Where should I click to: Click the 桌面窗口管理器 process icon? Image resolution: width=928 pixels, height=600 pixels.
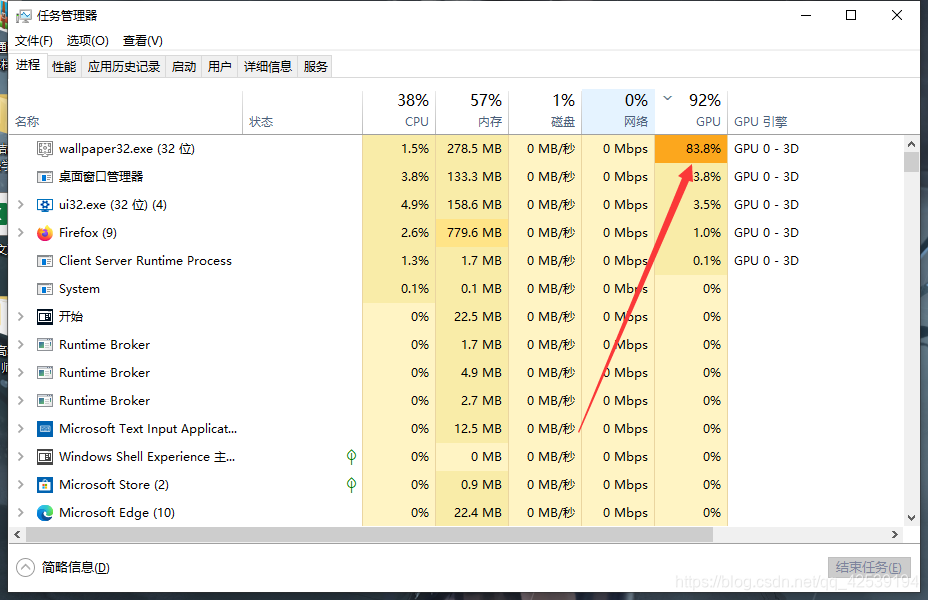[x=44, y=177]
